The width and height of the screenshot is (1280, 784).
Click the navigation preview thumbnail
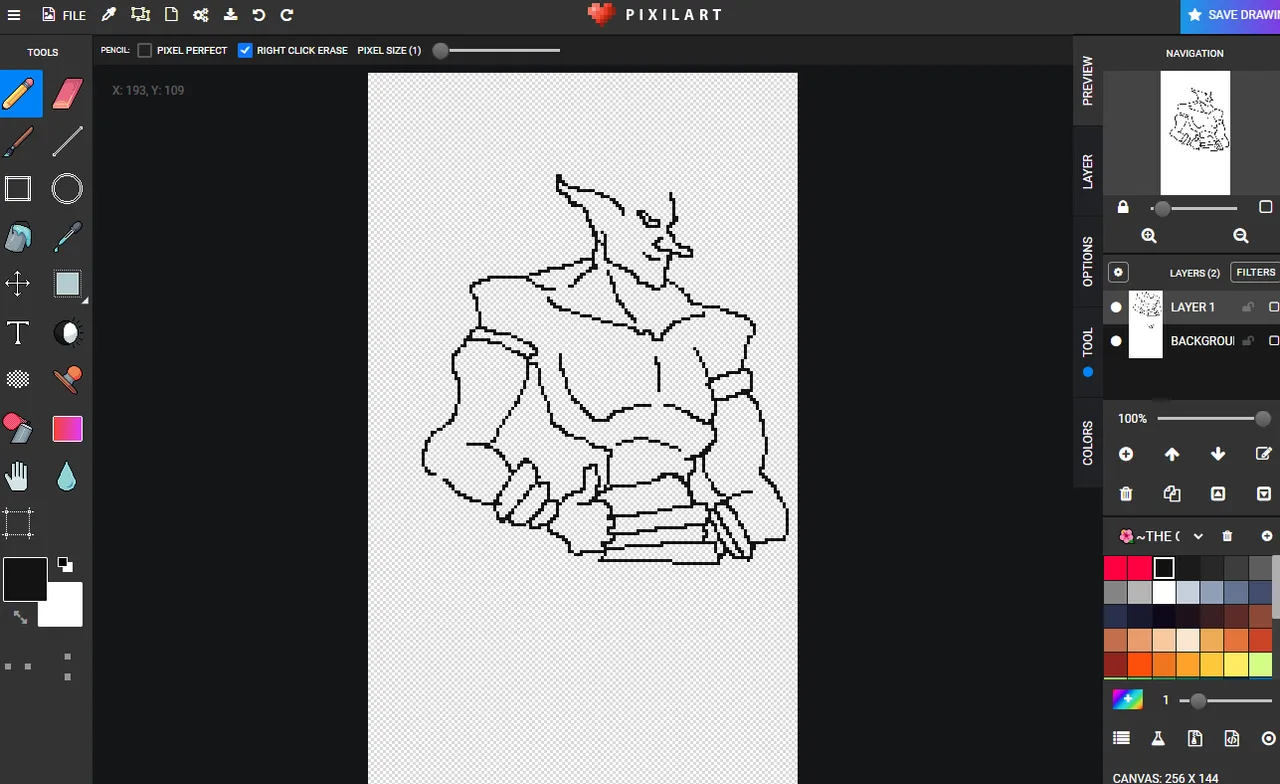tap(1195, 133)
